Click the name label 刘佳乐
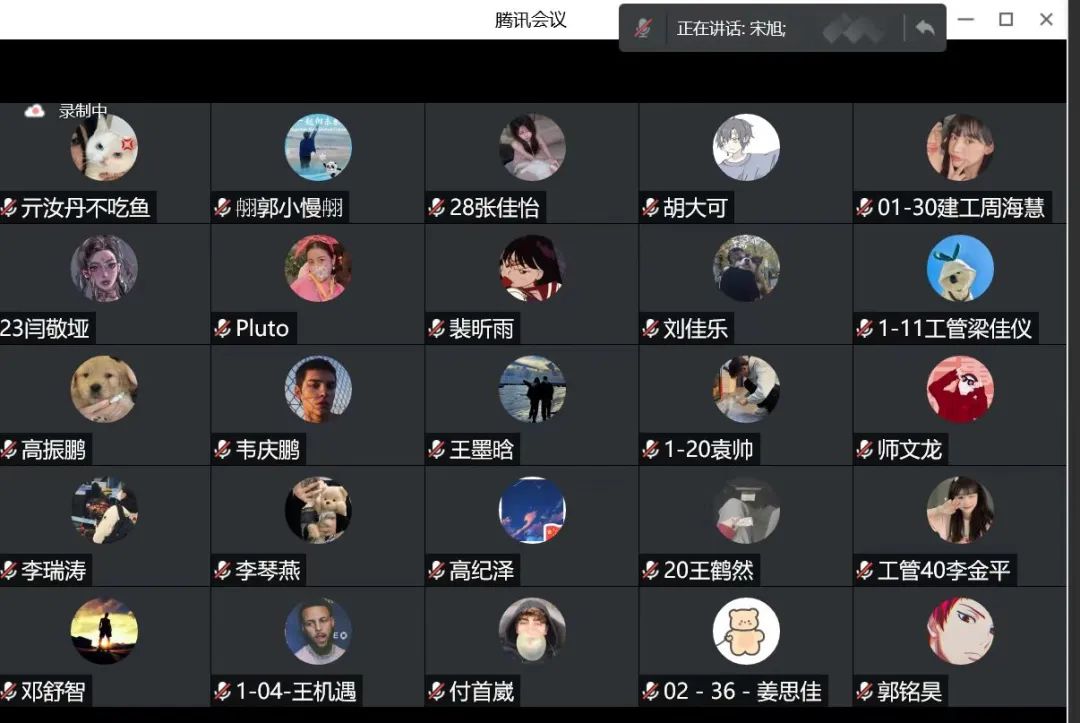The width and height of the screenshot is (1080, 723). point(696,328)
